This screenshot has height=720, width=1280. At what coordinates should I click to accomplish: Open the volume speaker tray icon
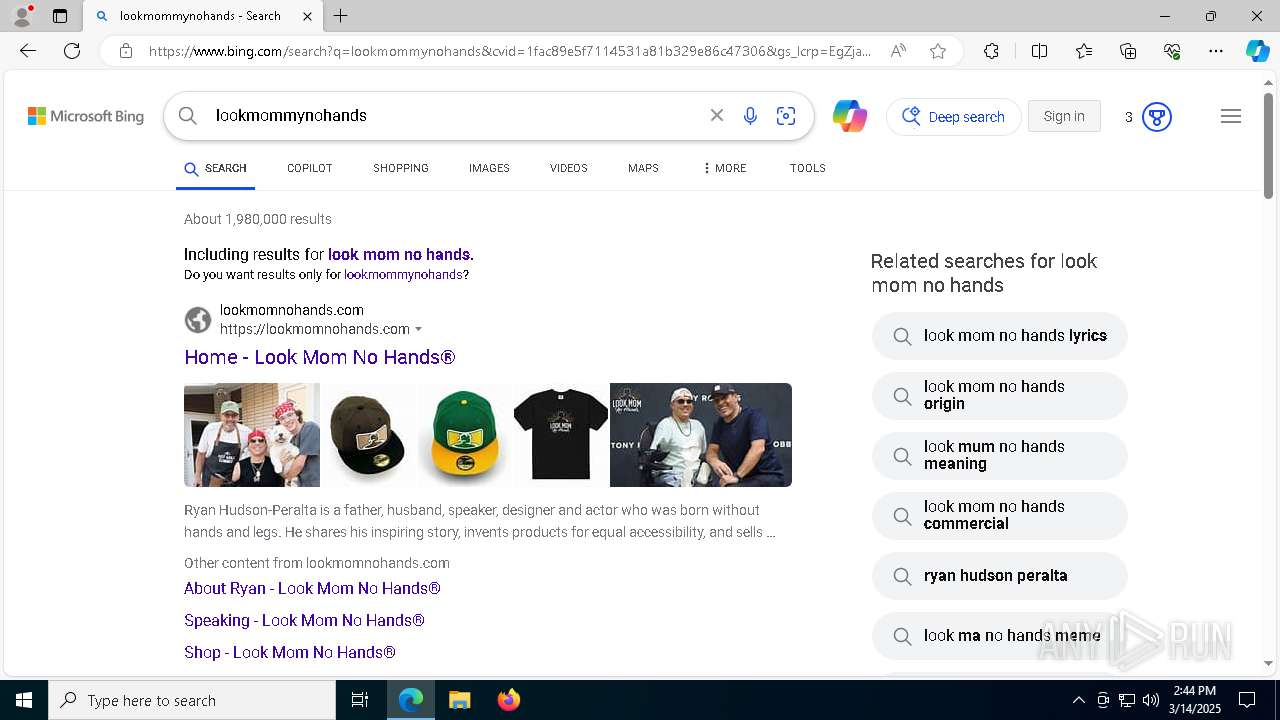pyautogui.click(x=1151, y=700)
